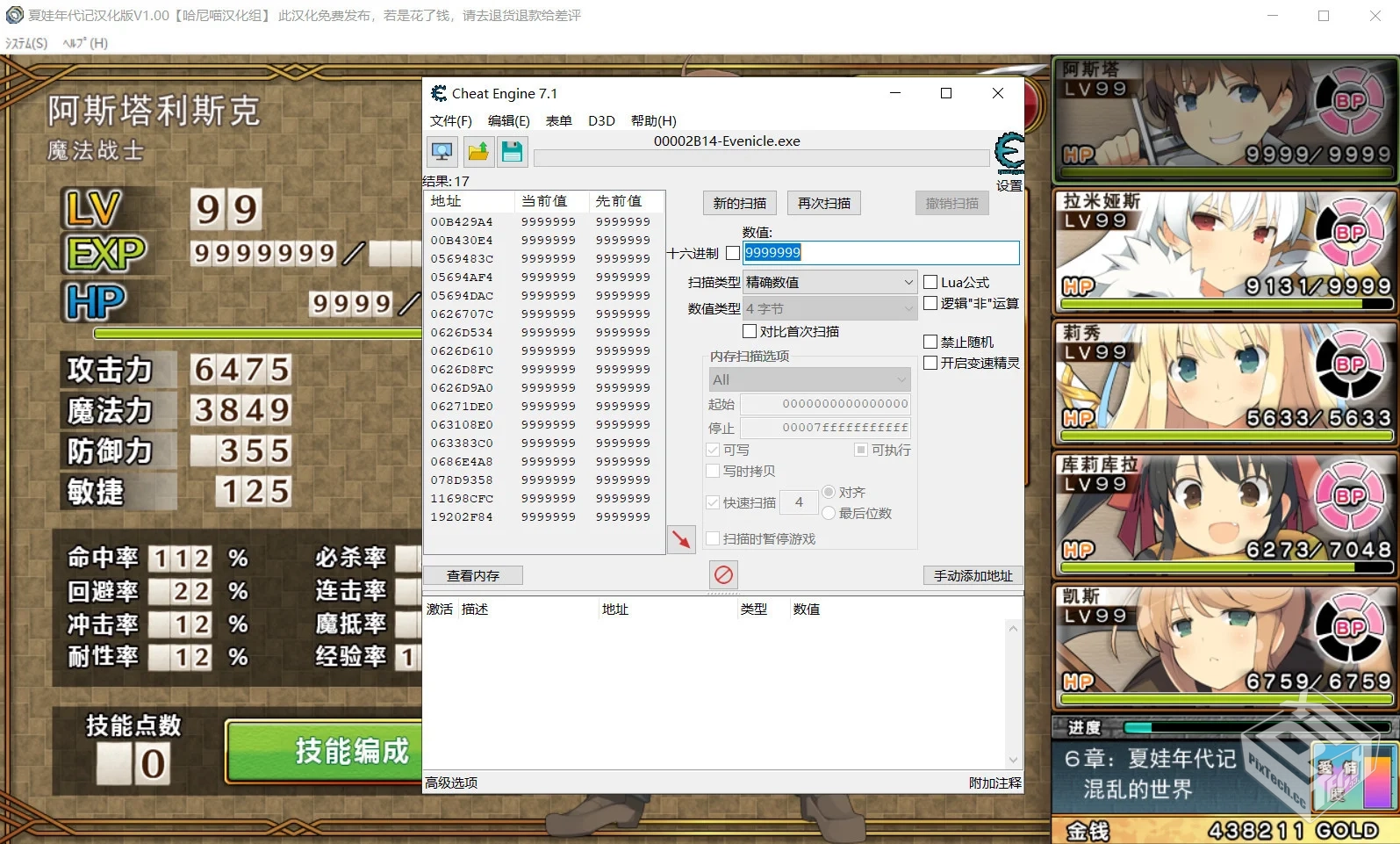The width and height of the screenshot is (1400, 844).
Task: Enable 开启变速精灵 checkbox
Action: coord(930,363)
